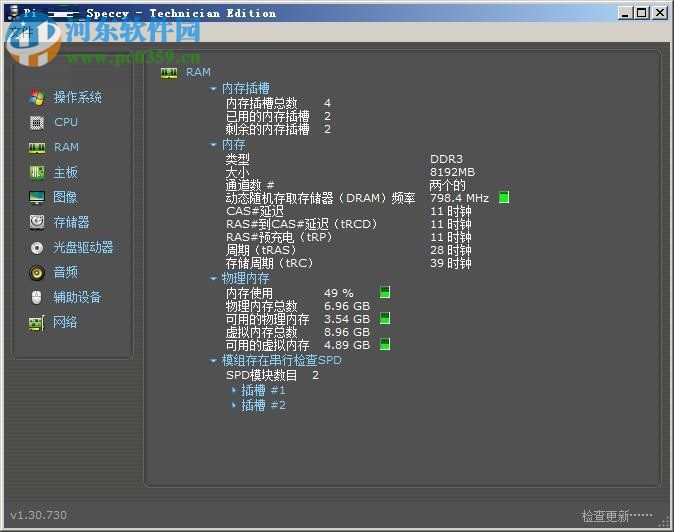Click the resize grip in window corner
This screenshot has height=532, width=674.
(x=665, y=522)
